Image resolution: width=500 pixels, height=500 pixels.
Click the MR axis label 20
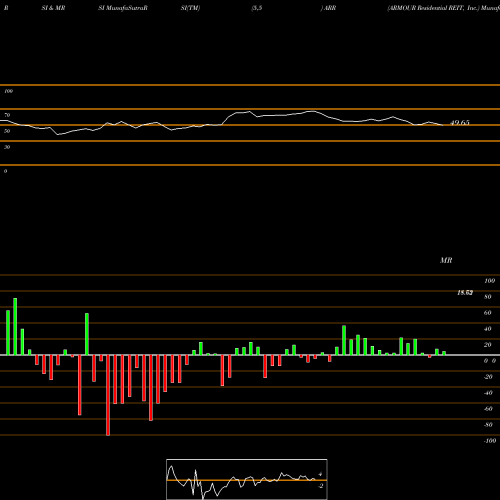pyautogui.click(x=488, y=345)
